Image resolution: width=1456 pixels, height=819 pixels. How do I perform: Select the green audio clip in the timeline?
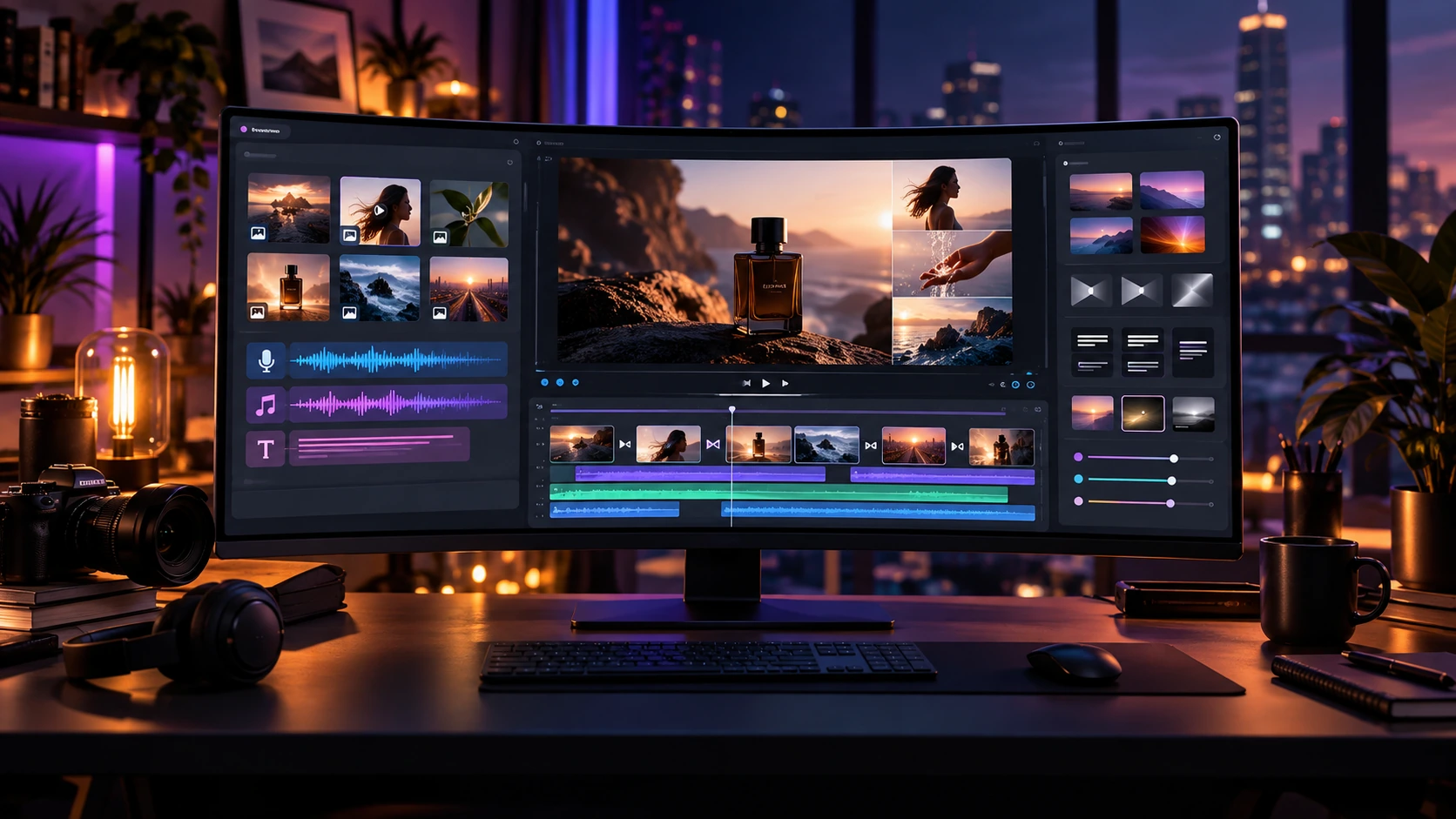pos(779,494)
